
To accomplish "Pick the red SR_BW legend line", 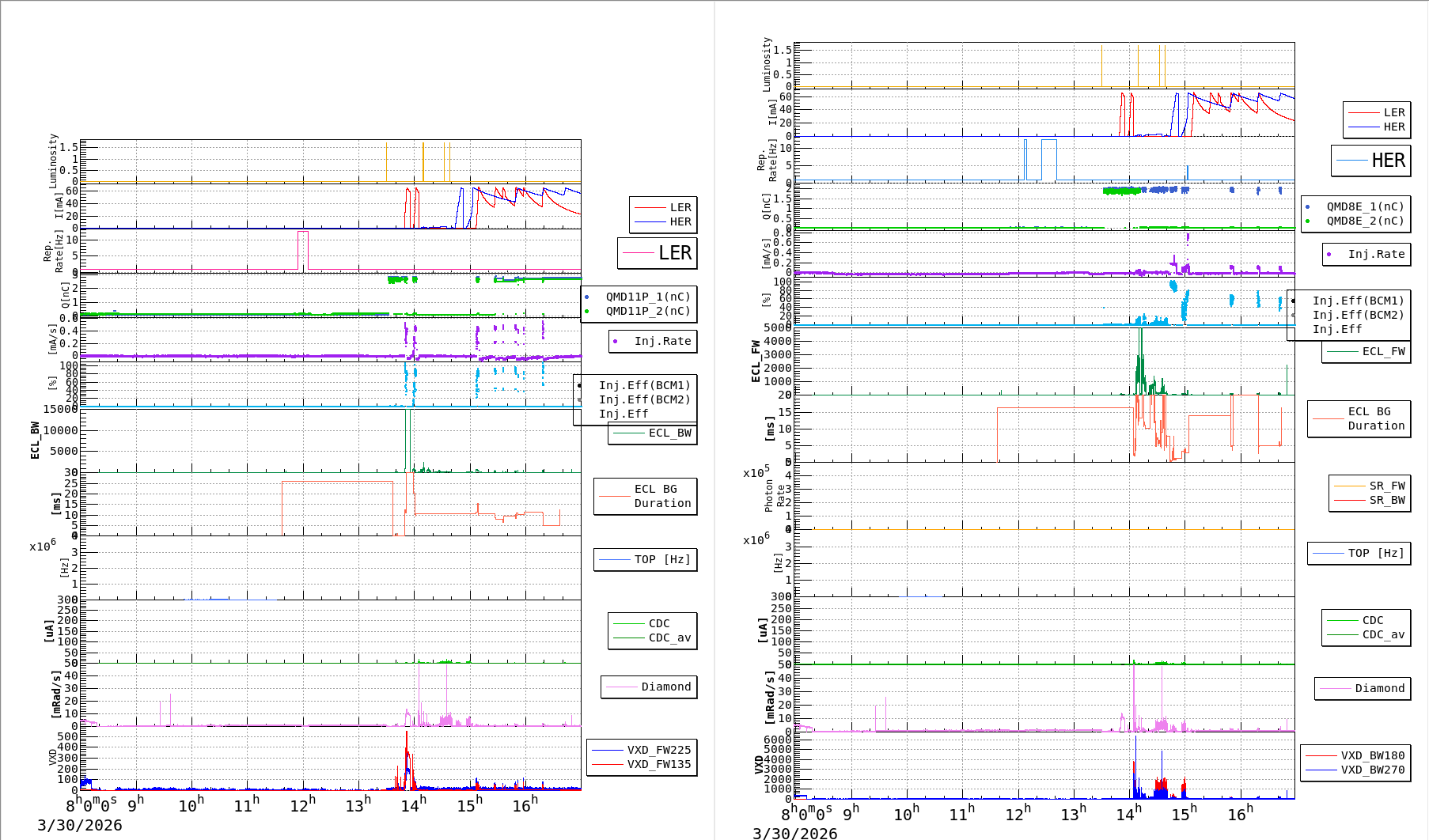I will click(1350, 501).
